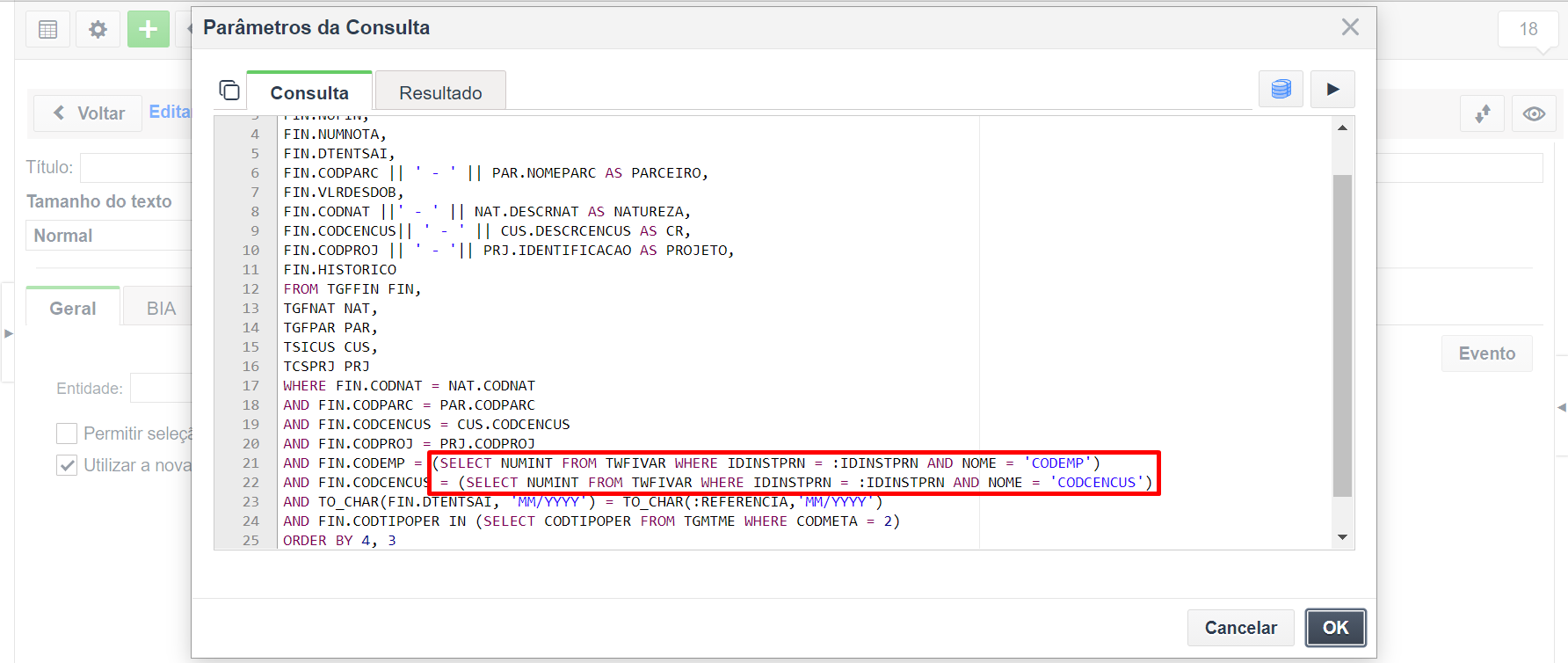Click the scrollbar down arrow in editor
This screenshot has width=1568, height=663.
(x=1342, y=537)
